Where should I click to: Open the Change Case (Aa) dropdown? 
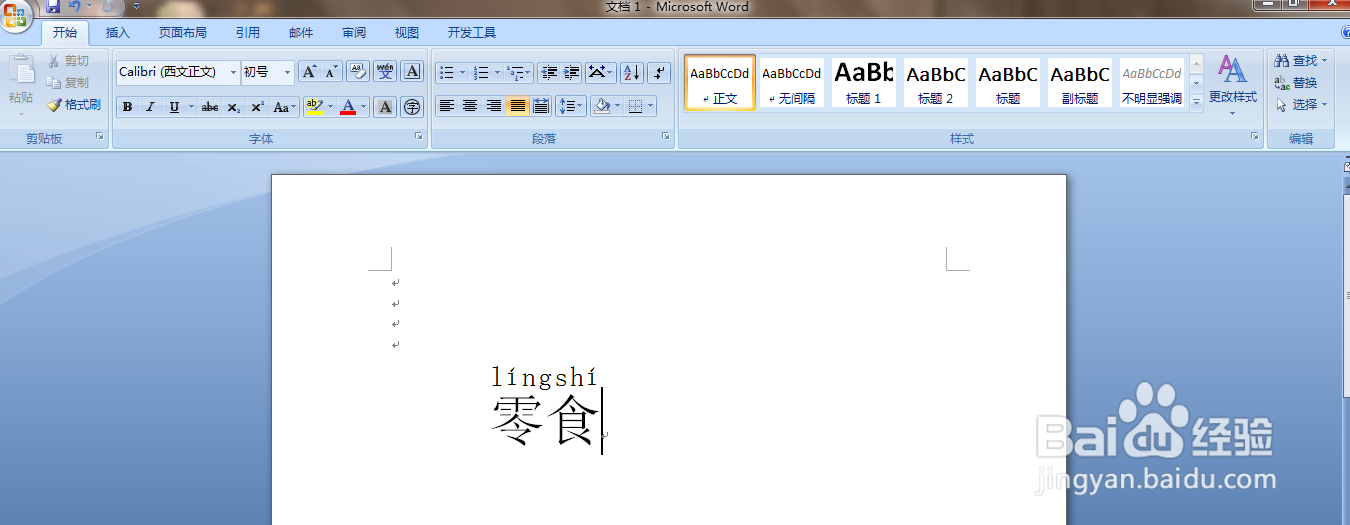[285, 107]
